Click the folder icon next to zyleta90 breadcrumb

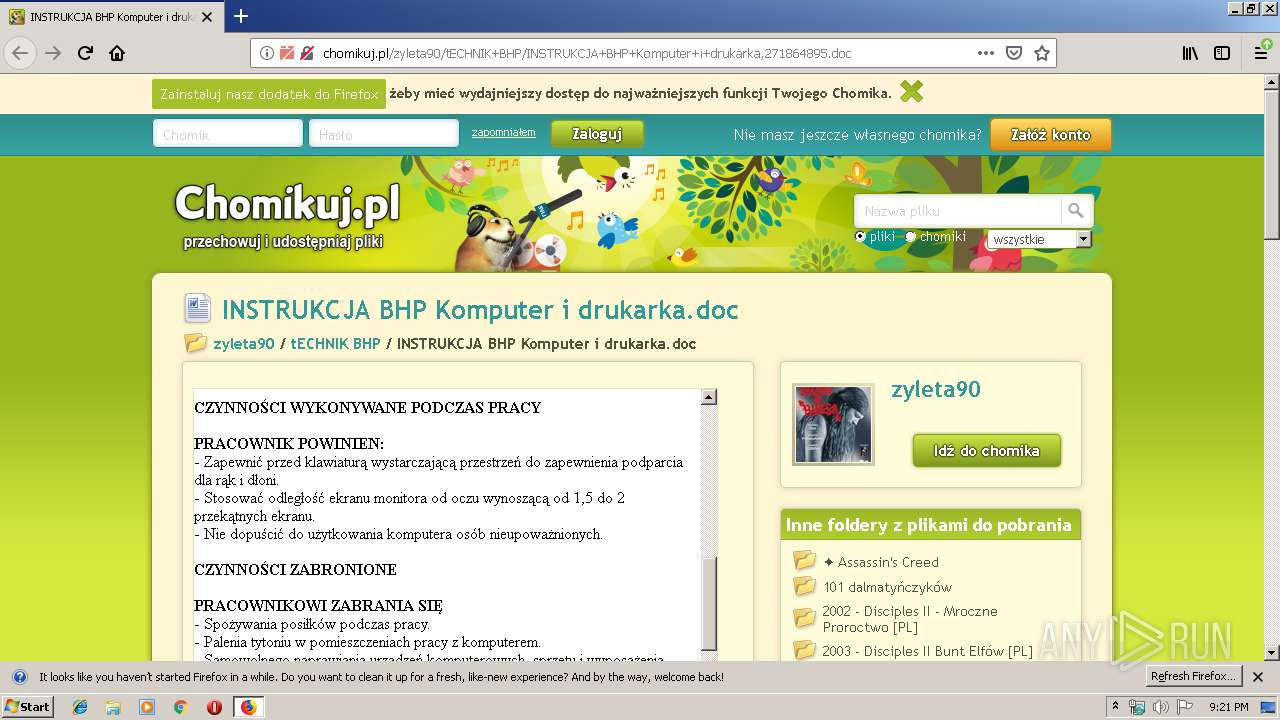point(196,343)
